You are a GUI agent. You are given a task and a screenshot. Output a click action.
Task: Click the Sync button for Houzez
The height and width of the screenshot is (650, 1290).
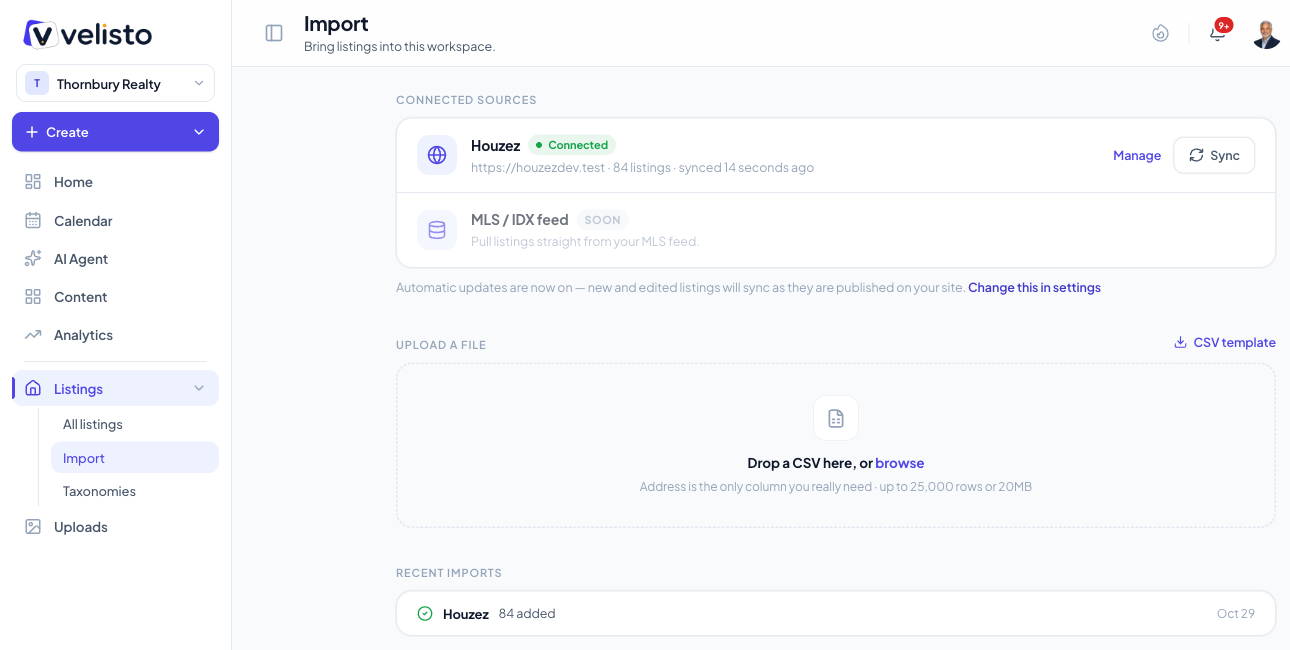[1214, 155]
